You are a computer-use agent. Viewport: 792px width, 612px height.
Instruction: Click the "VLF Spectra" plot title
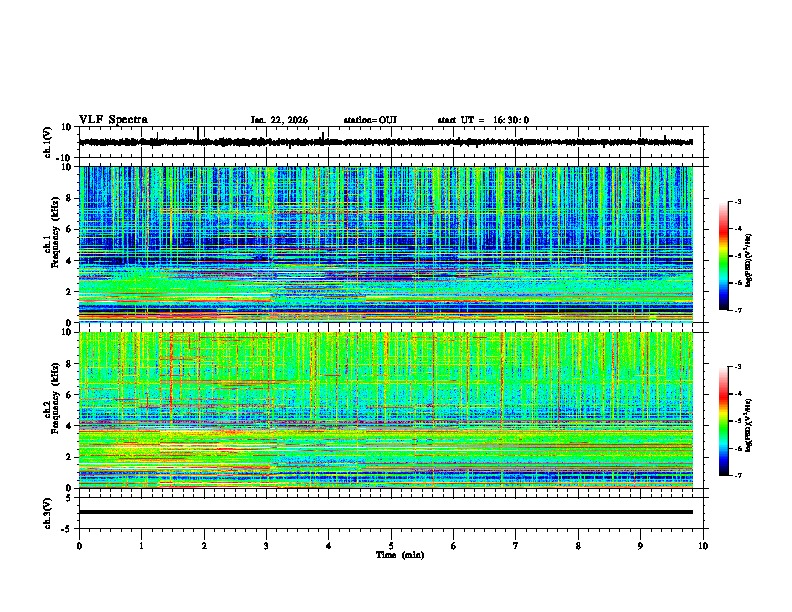click(x=113, y=120)
